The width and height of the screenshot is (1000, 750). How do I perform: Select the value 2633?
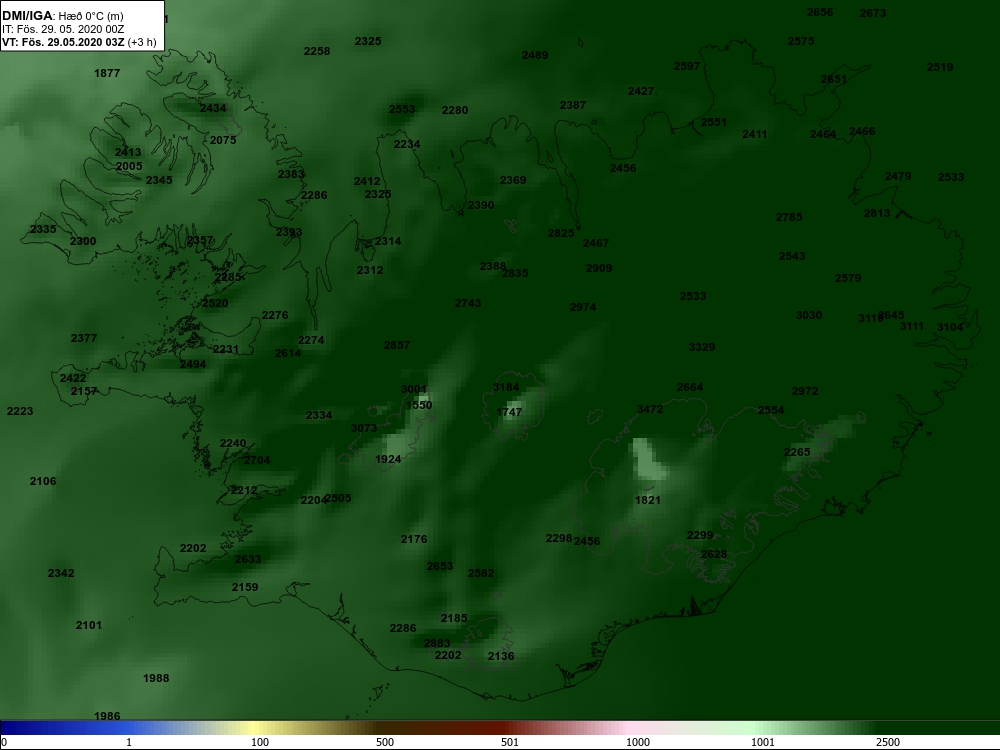point(248,560)
